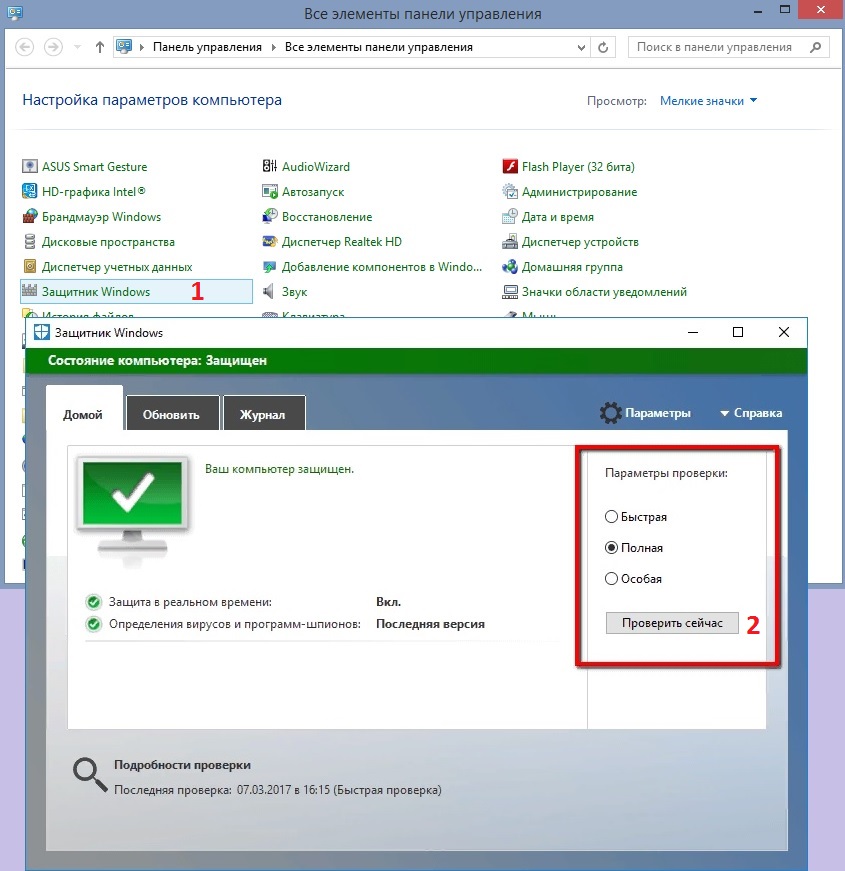Open the Дата и время clock icon

point(509,216)
